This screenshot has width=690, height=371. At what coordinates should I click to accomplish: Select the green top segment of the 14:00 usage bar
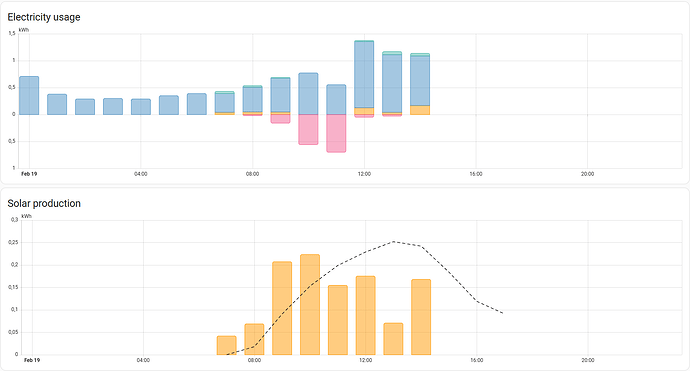420,55
